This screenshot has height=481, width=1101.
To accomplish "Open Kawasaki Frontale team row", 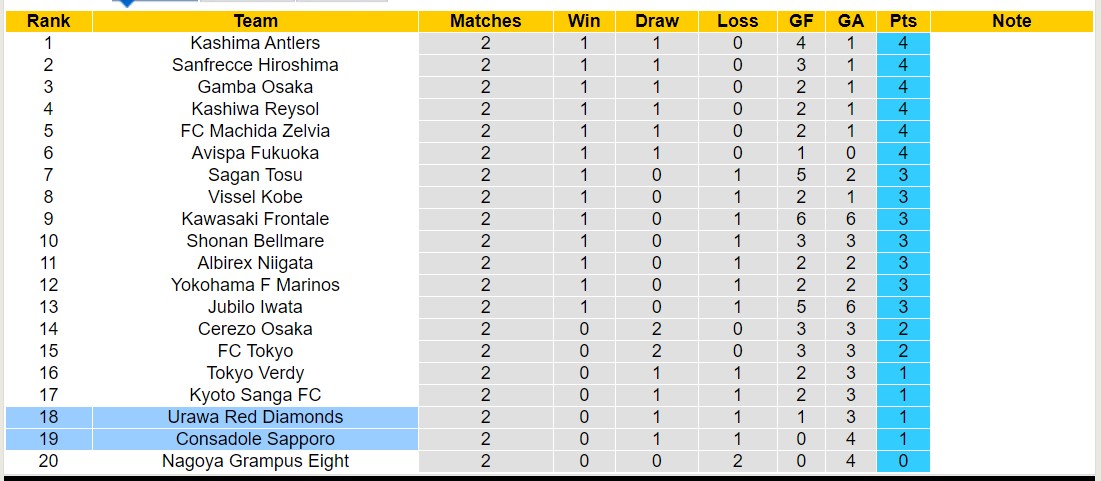I will point(255,219).
